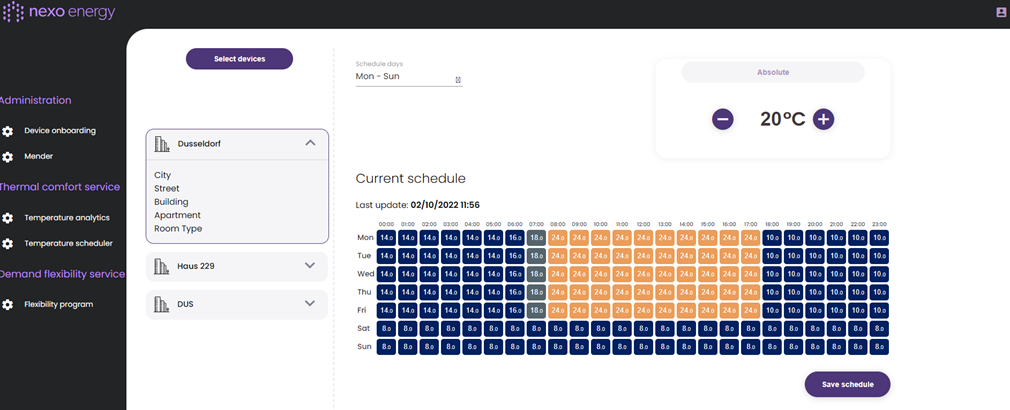Open Temperature scheduler menu item
The width and height of the screenshot is (1010, 410).
coord(68,243)
